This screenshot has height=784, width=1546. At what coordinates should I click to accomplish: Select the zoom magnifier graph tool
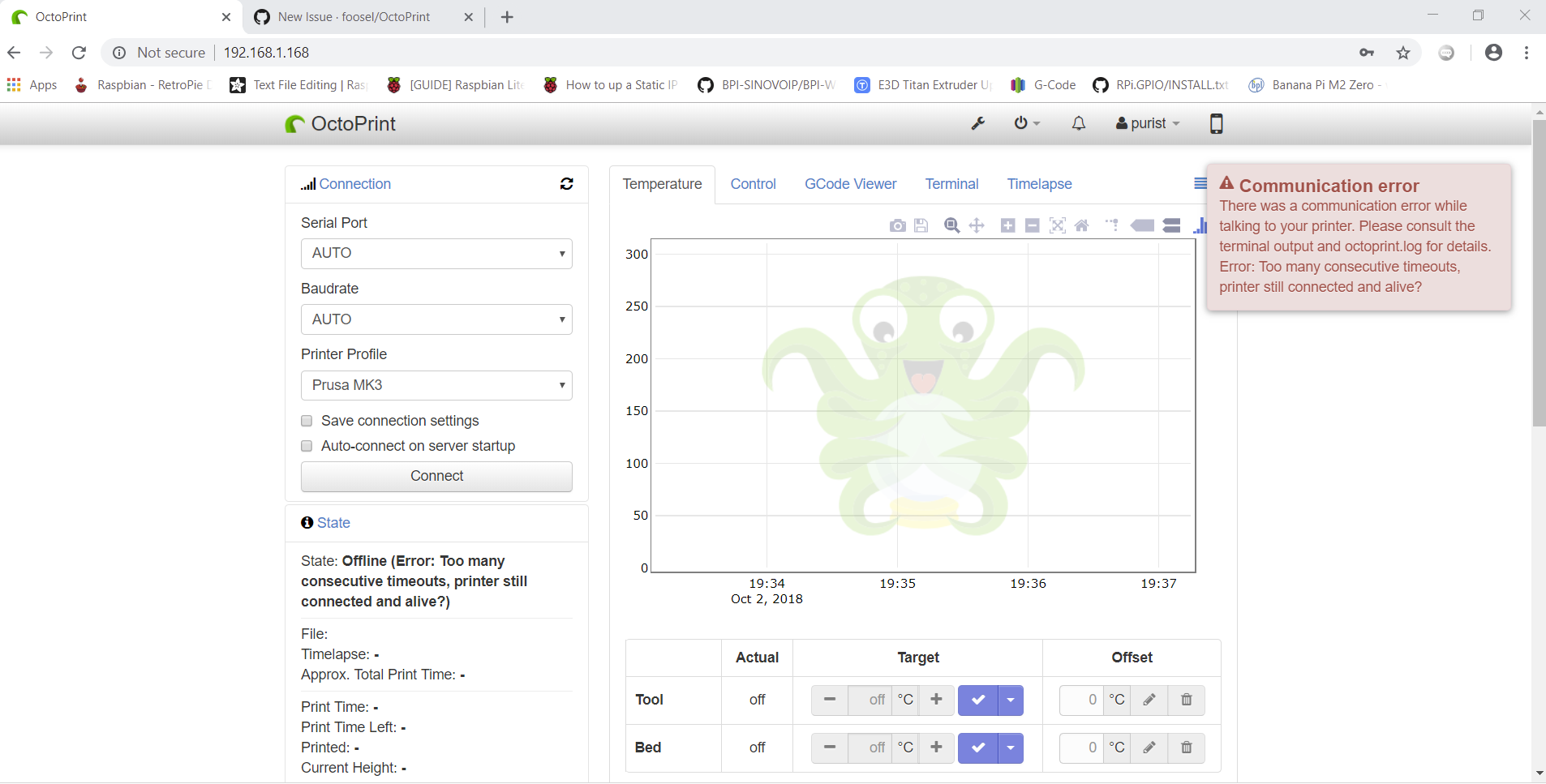coord(952,225)
